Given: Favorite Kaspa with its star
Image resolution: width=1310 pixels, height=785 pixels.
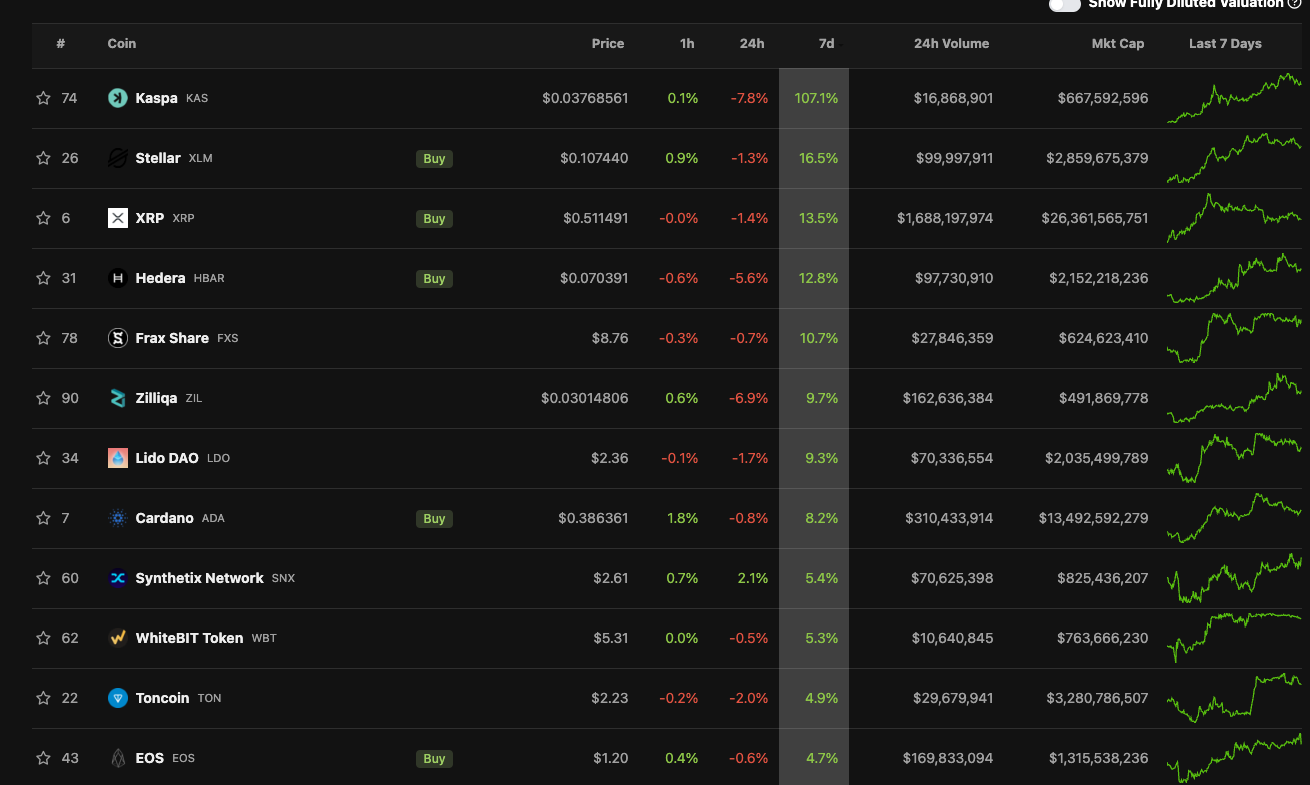Looking at the screenshot, I should pos(43,98).
